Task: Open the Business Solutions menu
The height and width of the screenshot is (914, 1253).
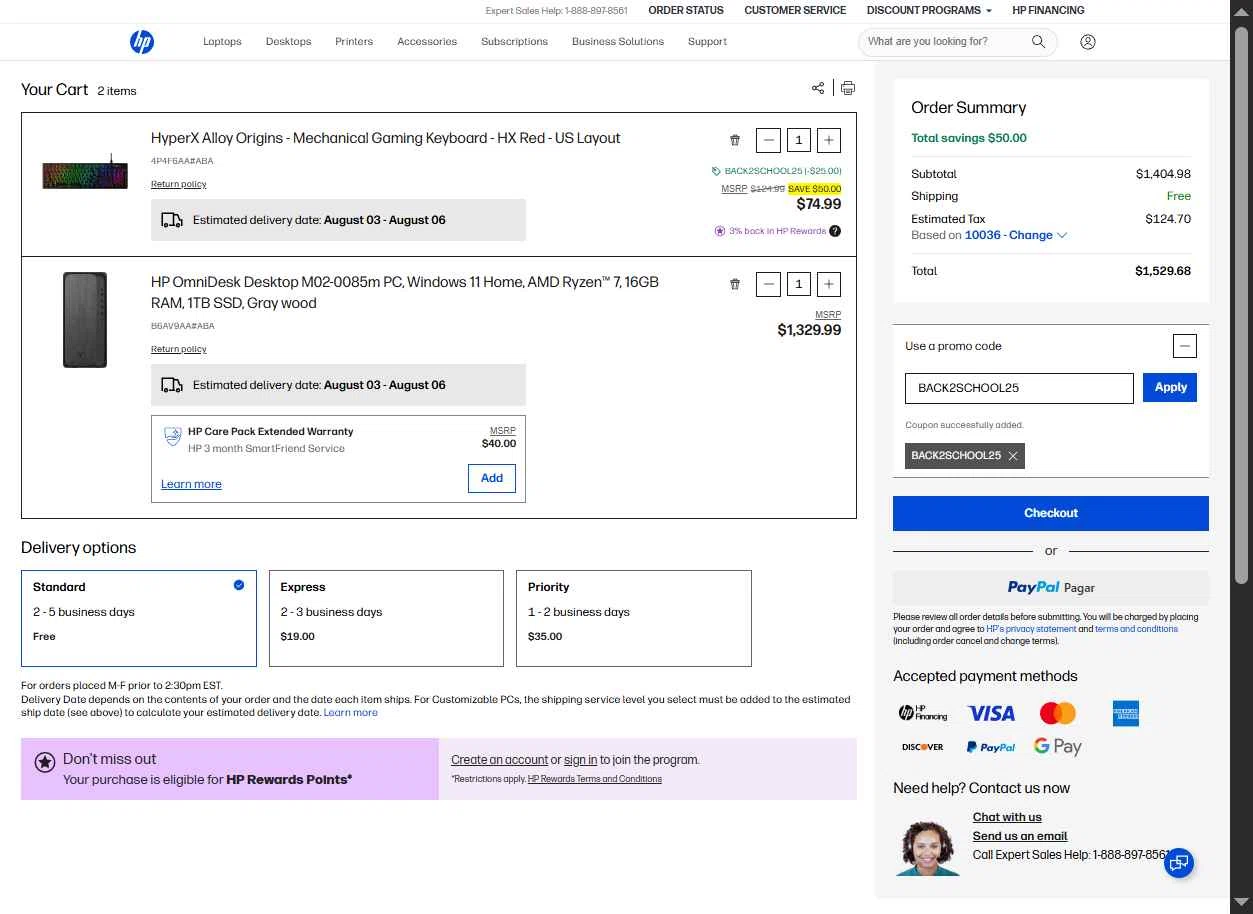Action: click(618, 42)
